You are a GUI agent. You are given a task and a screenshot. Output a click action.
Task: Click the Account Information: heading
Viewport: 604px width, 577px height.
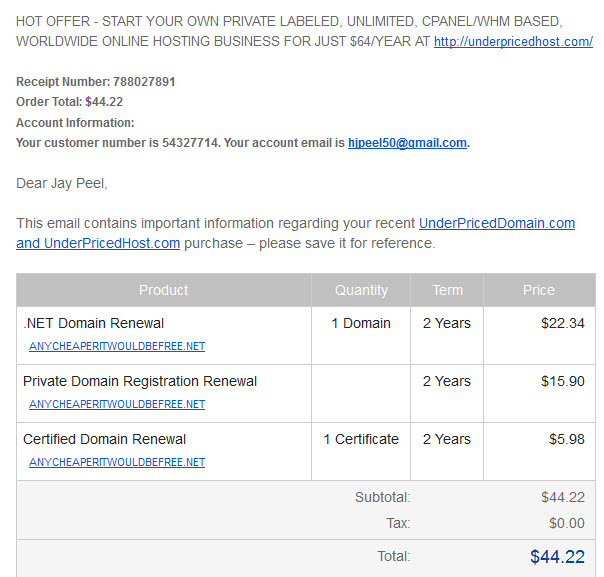(x=75, y=122)
